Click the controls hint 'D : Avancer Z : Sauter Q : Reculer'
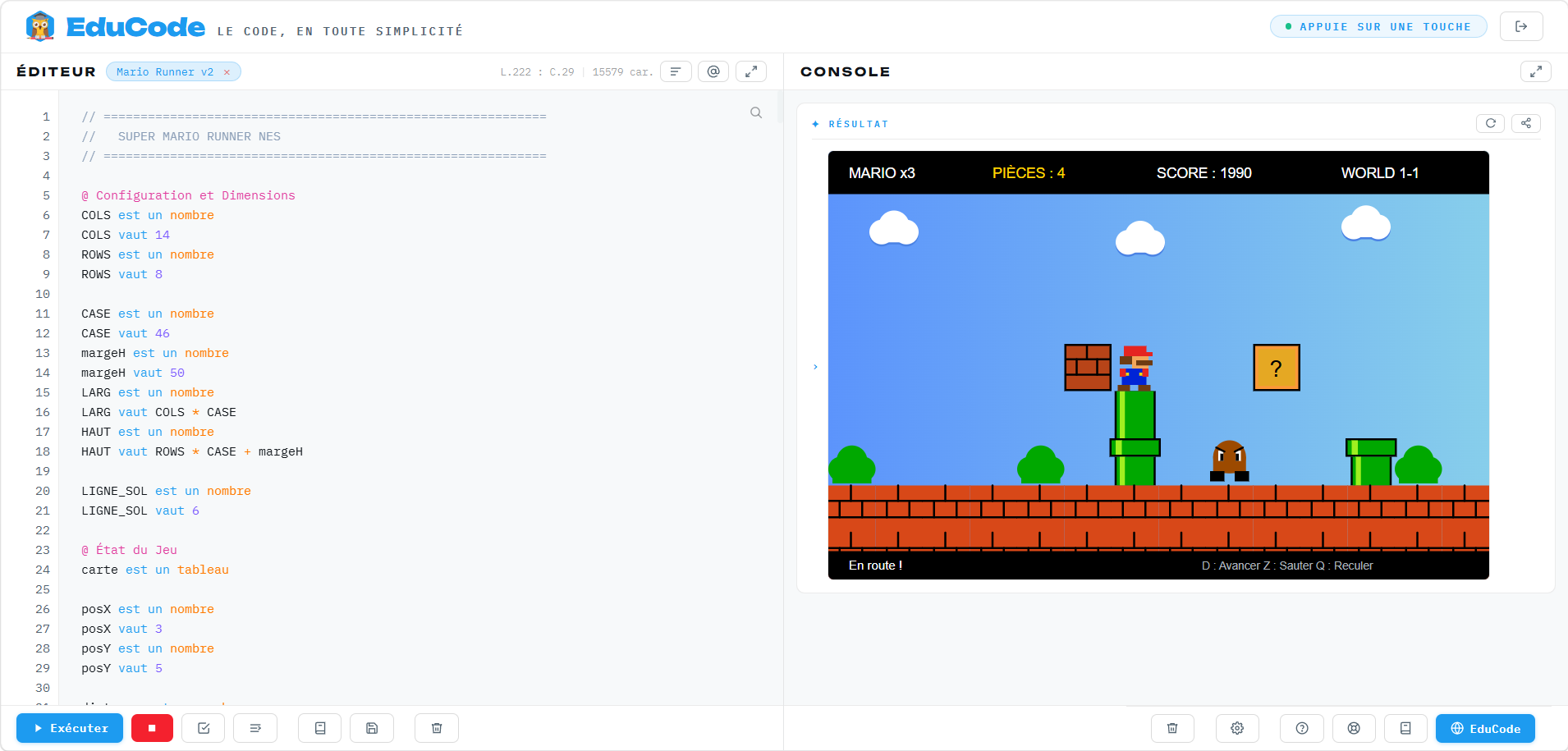This screenshot has width=1568, height=751. click(x=1287, y=566)
